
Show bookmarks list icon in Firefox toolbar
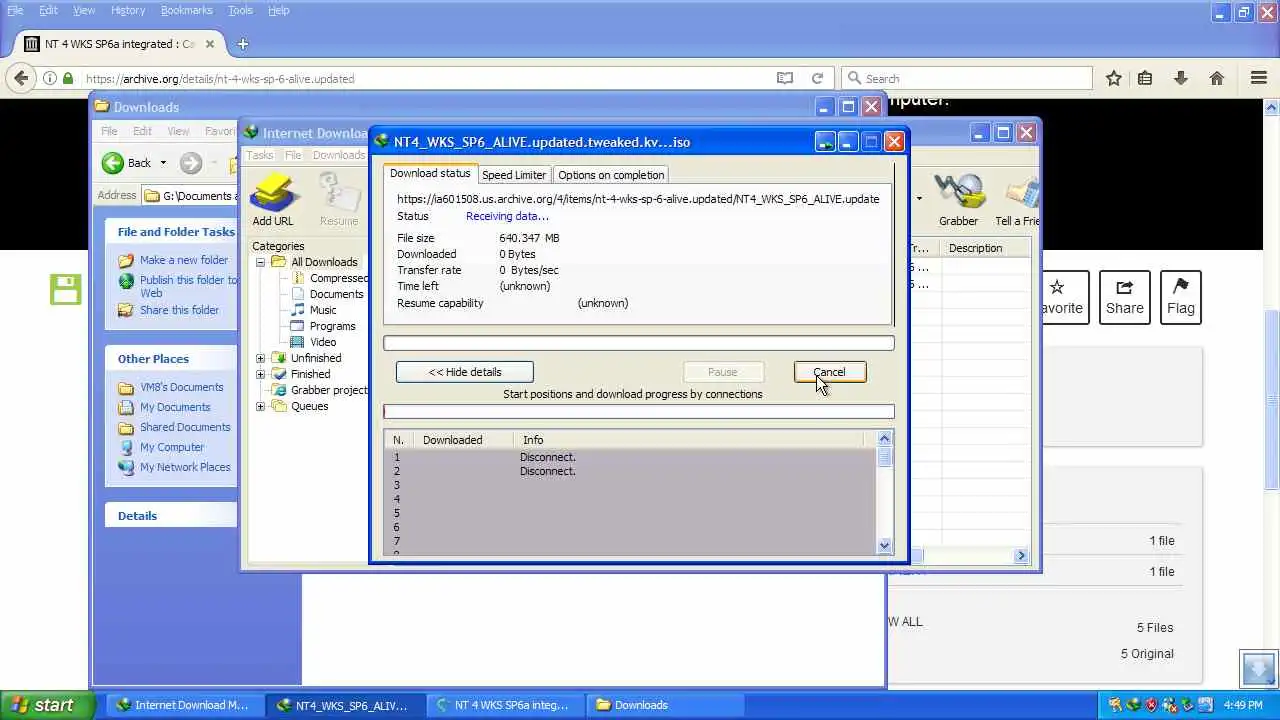click(1145, 78)
